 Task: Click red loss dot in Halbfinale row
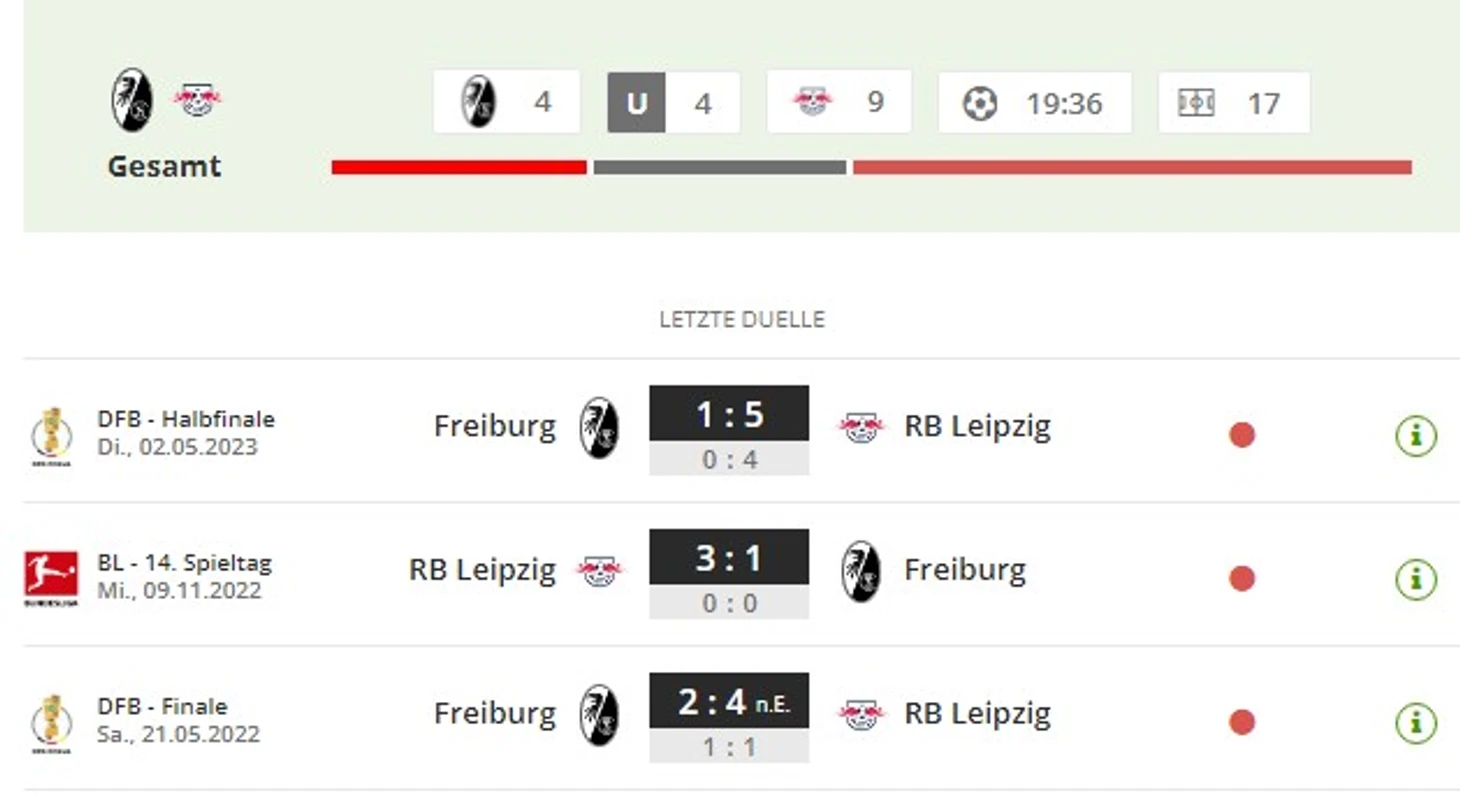1242,435
